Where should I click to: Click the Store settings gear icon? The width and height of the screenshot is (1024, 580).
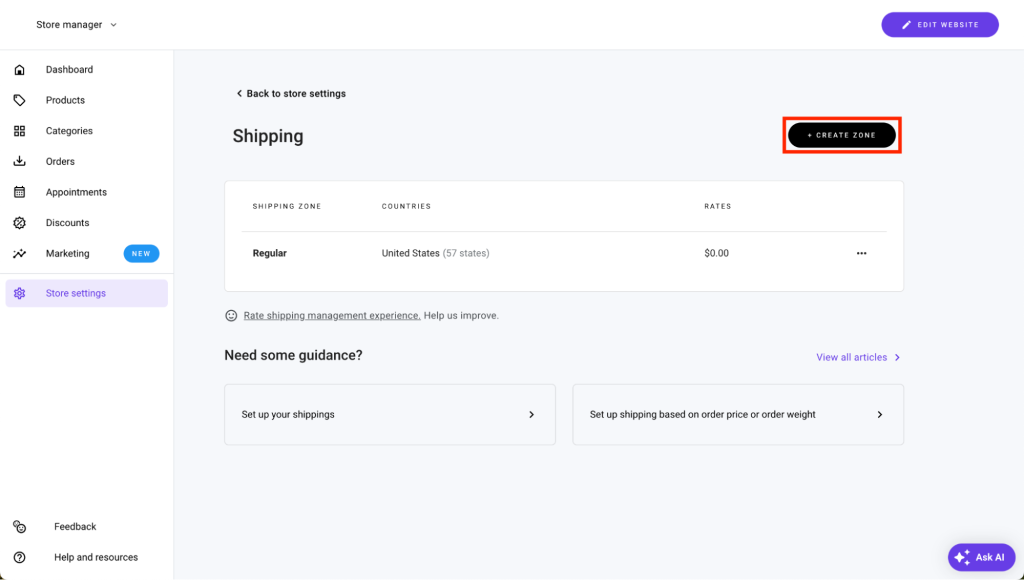[x=19, y=293]
